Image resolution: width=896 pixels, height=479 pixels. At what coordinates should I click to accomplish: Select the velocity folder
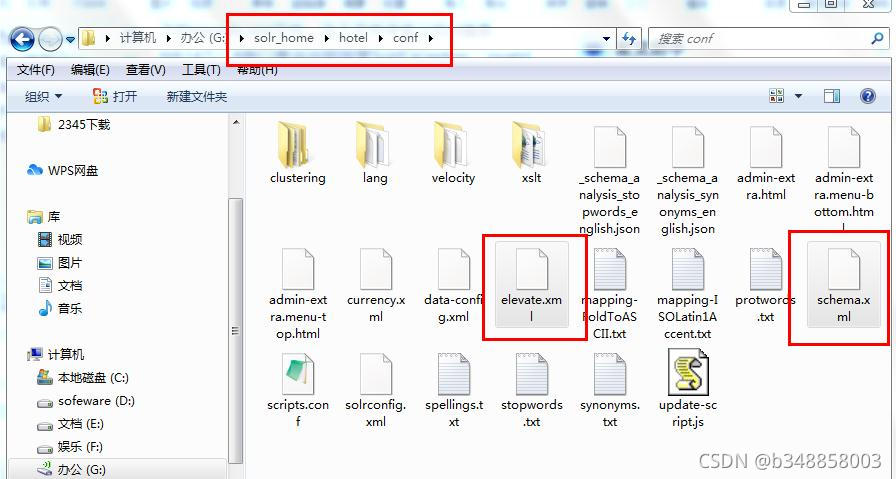point(453,152)
